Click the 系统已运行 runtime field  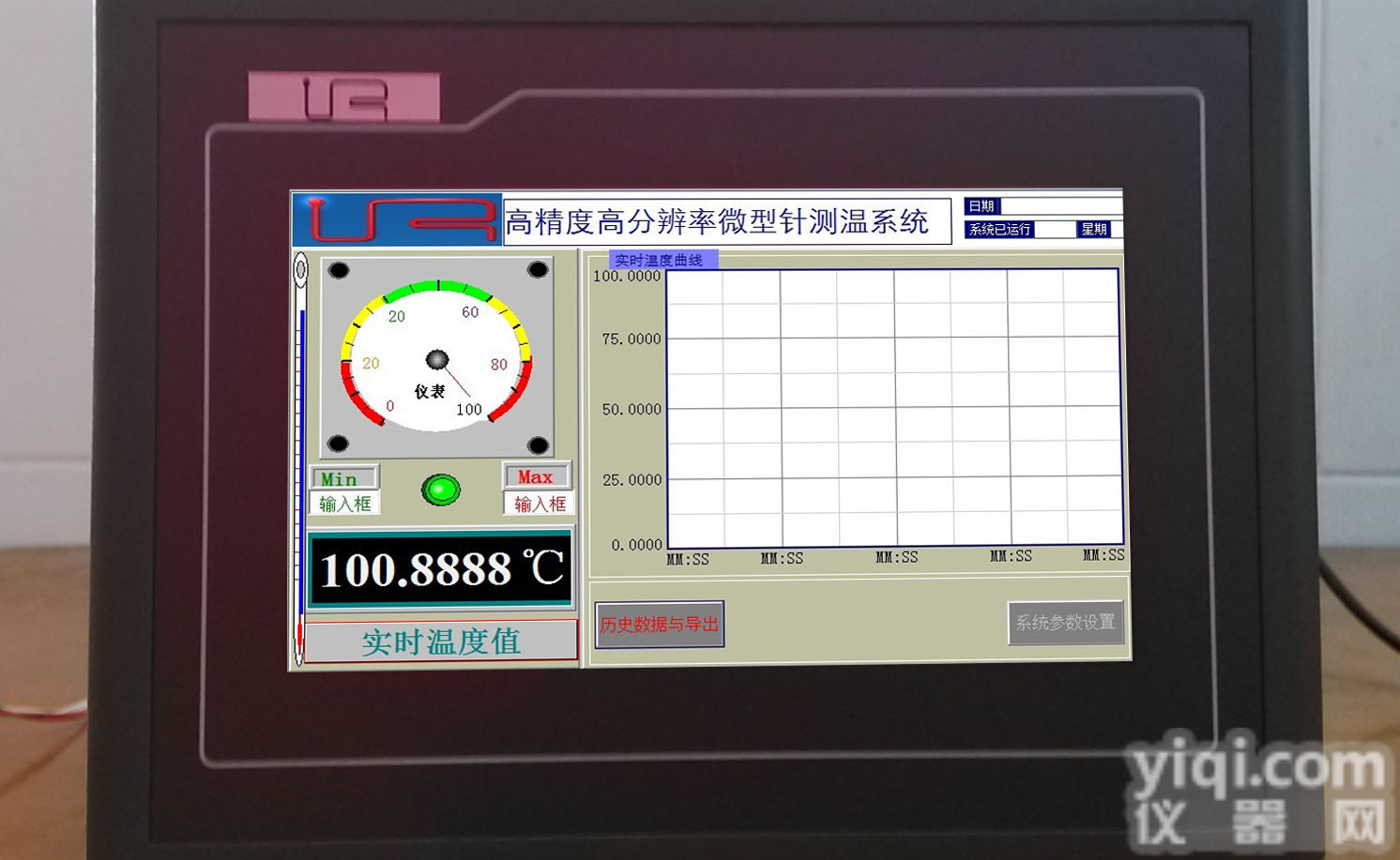(x=1054, y=230)
